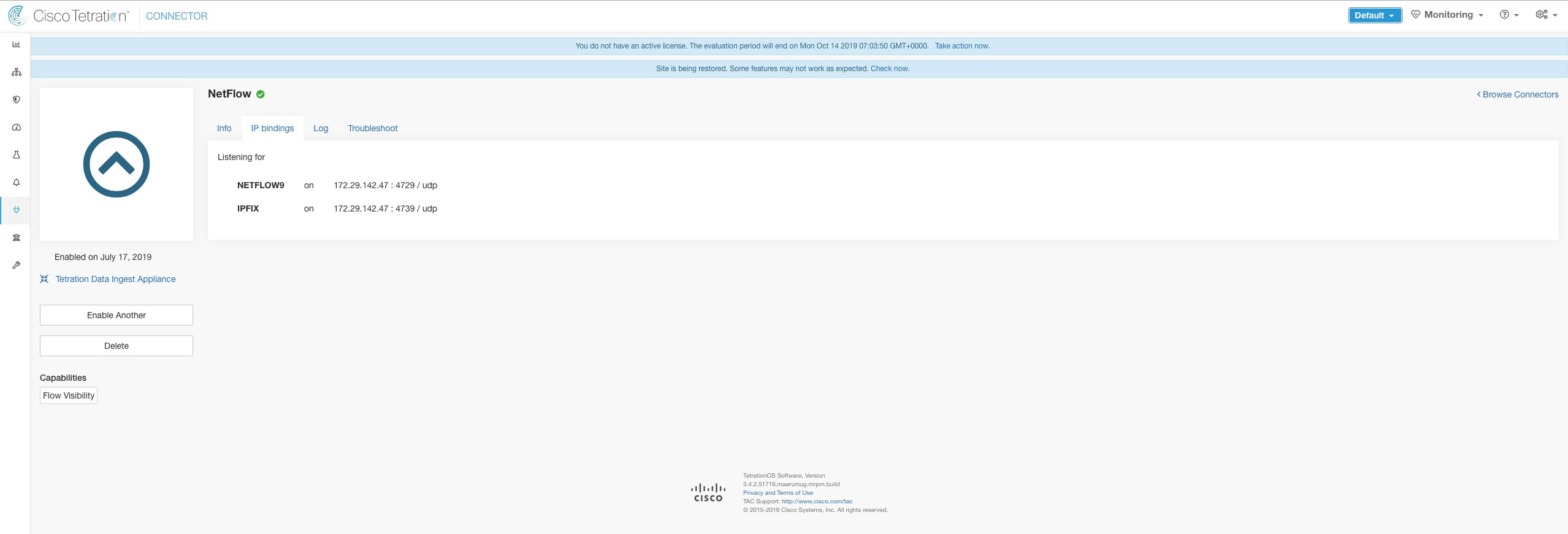Switch to the Log tab
The height and width of the screenshot is (534, 1568).
click(x=321, y=128)
